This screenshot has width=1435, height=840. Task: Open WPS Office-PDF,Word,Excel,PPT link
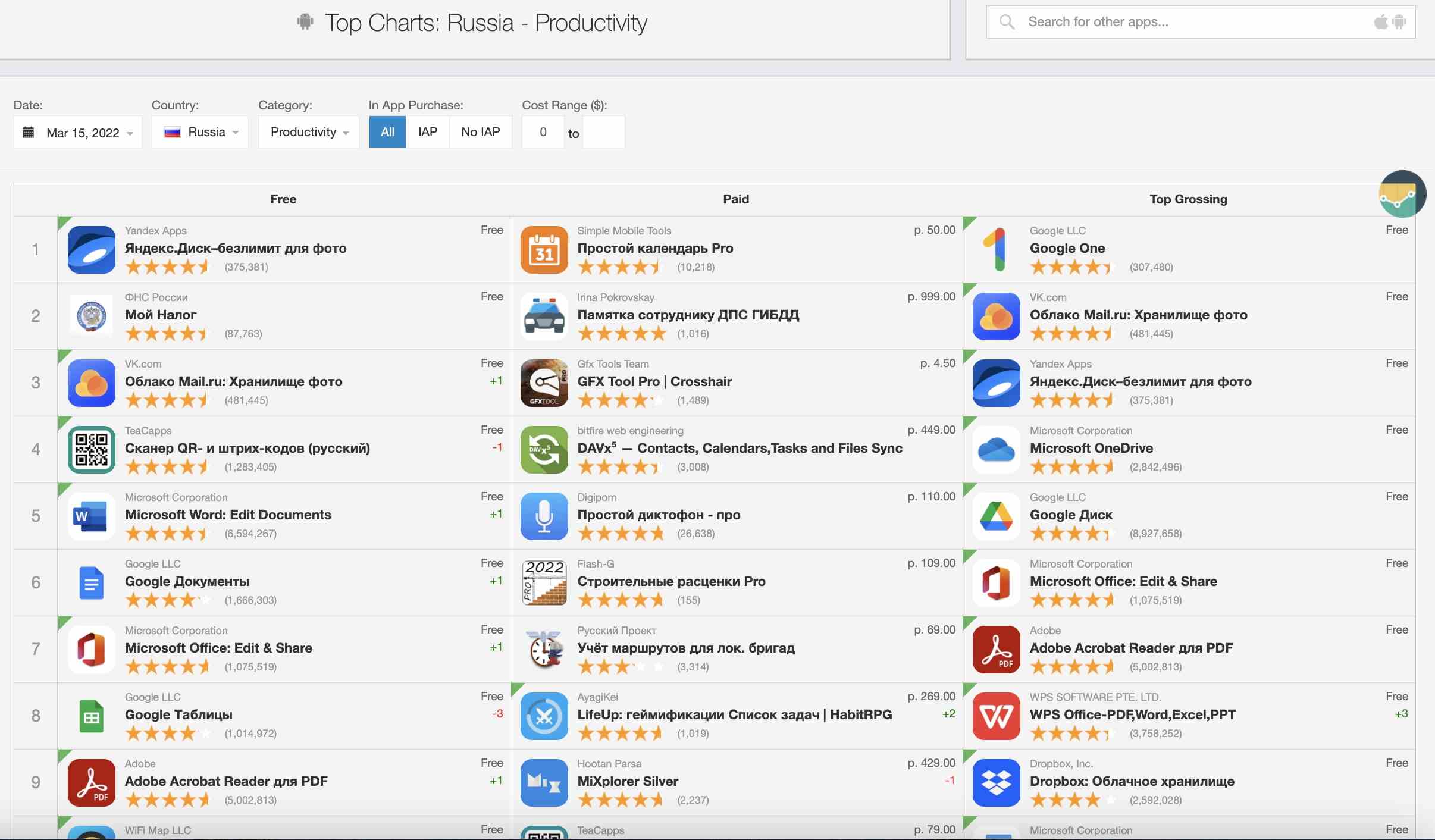[1133, 714]
